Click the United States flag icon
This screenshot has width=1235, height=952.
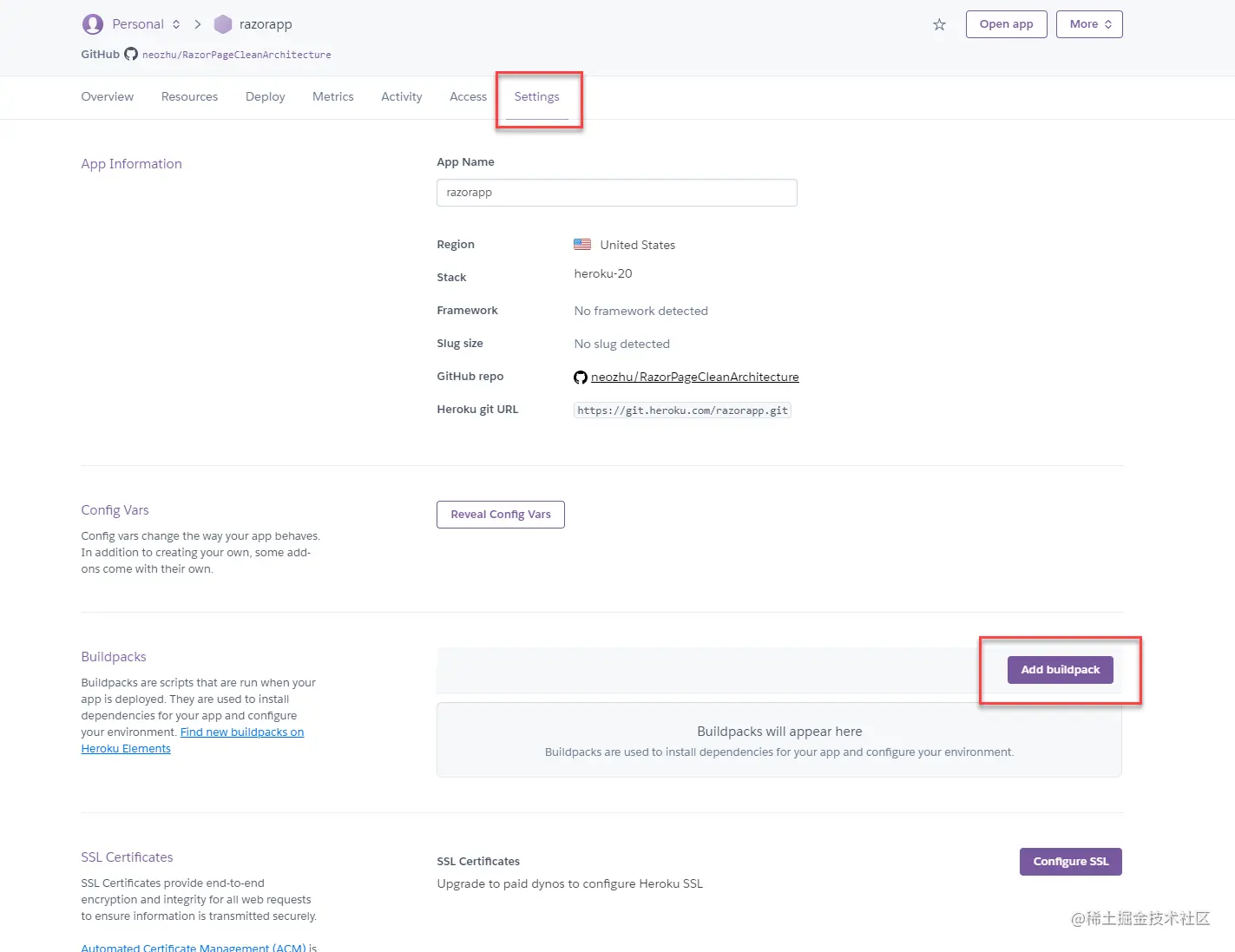[582, 245]
